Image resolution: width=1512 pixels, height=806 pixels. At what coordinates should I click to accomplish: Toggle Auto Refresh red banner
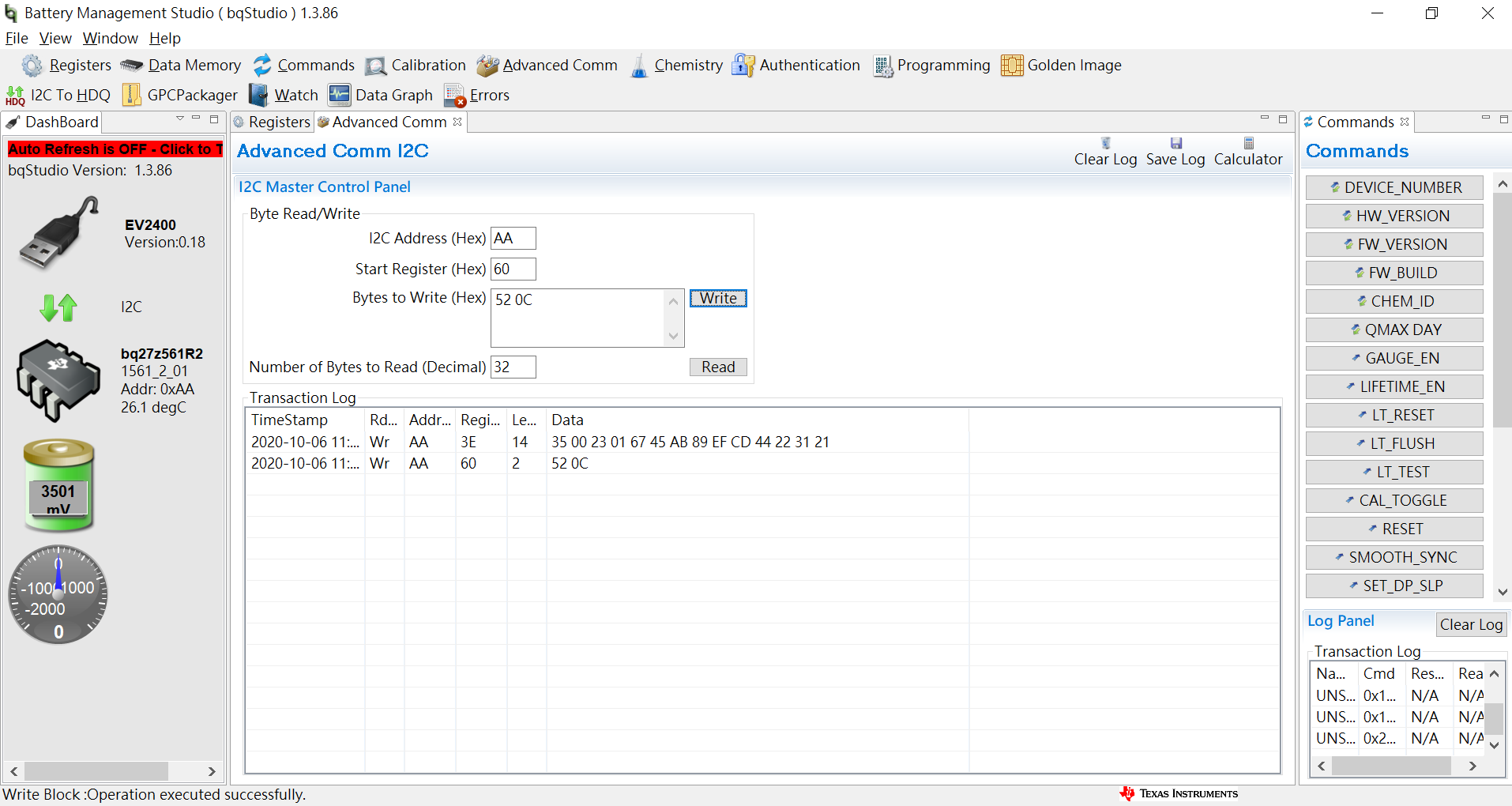115,149
